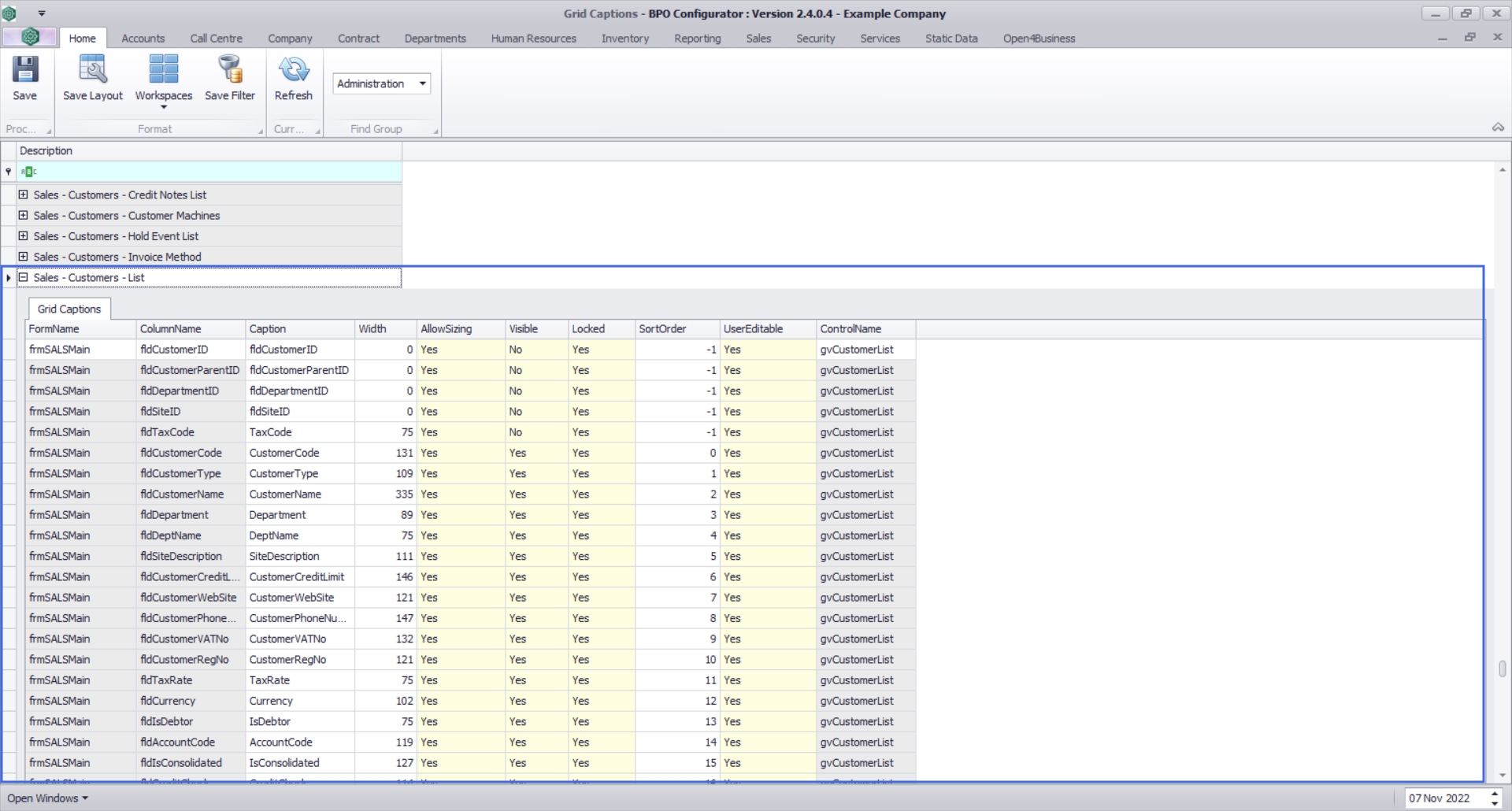Click the BPO application logo button
Image resolution: width=1512 pixels, height=811 pixels.
pyautogui.click(x=30, y=37)
